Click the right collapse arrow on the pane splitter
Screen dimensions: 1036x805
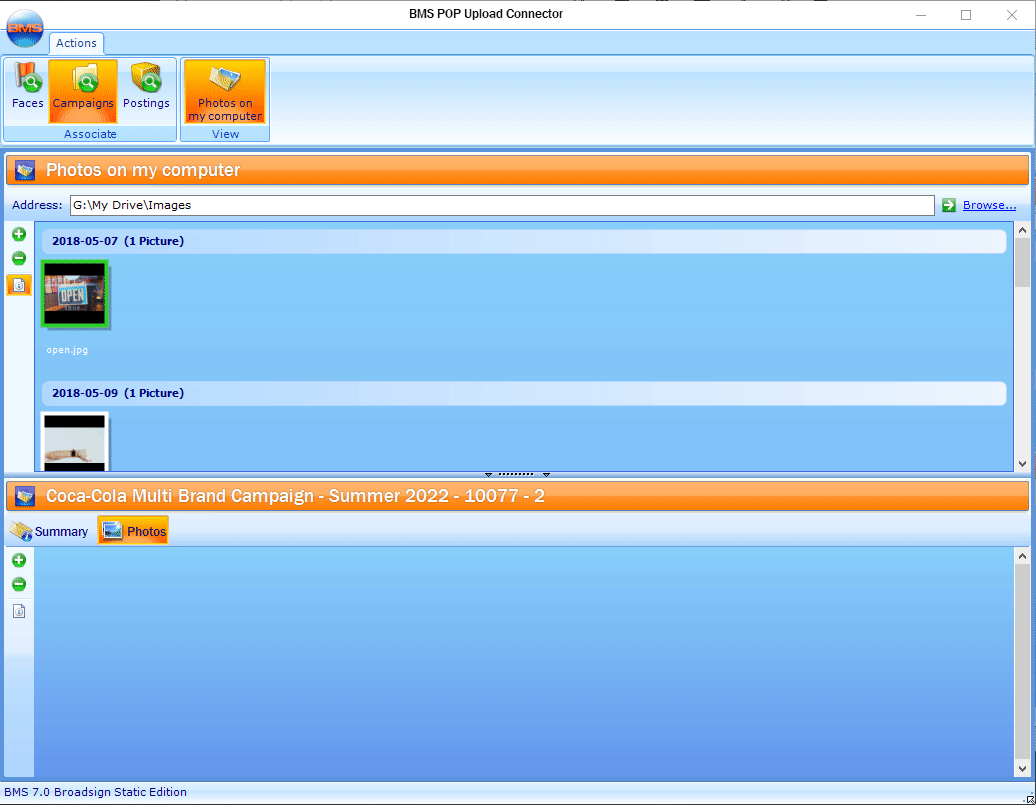coord(546,475)
